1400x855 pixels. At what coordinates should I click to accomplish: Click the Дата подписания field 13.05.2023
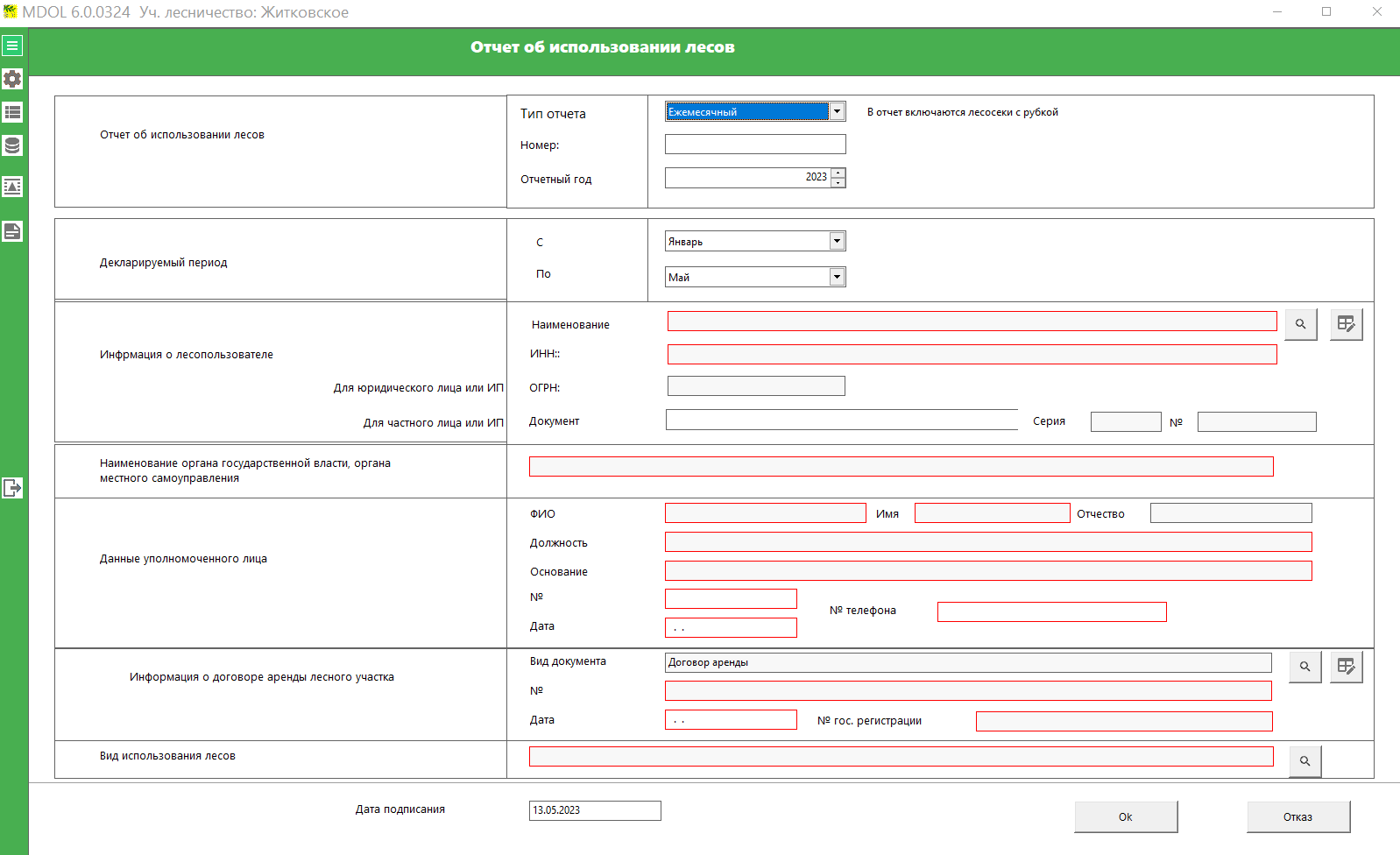[595, 810]
